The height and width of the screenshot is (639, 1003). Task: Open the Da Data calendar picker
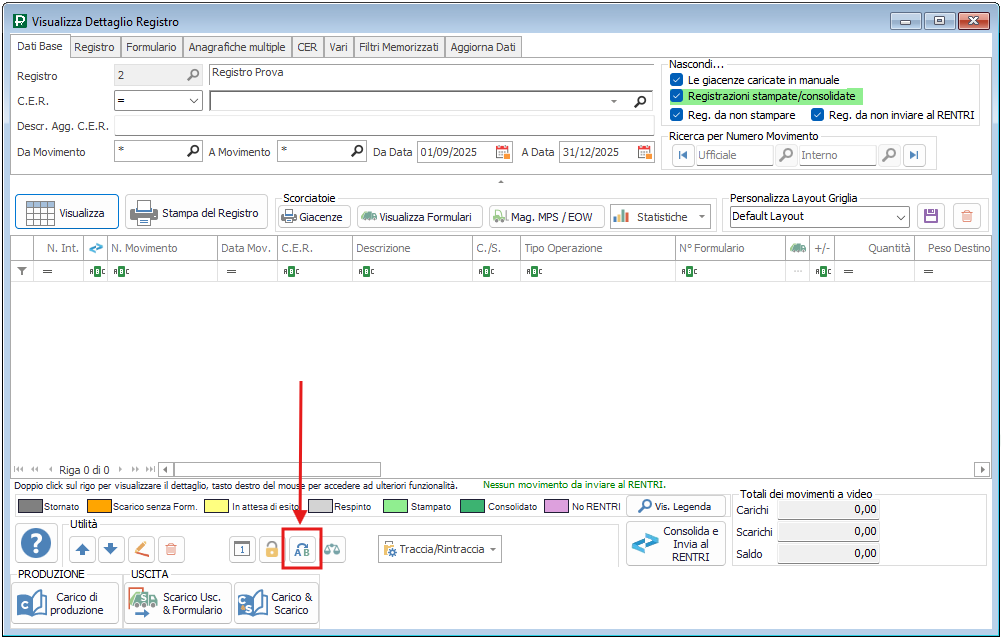click(503, 152)
